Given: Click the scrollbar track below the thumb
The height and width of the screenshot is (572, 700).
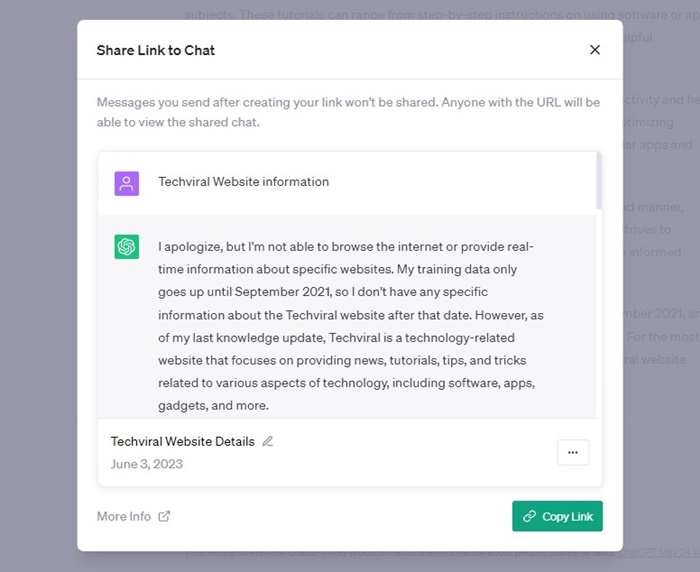Looking at the screenshot, I should pos(599,313).
